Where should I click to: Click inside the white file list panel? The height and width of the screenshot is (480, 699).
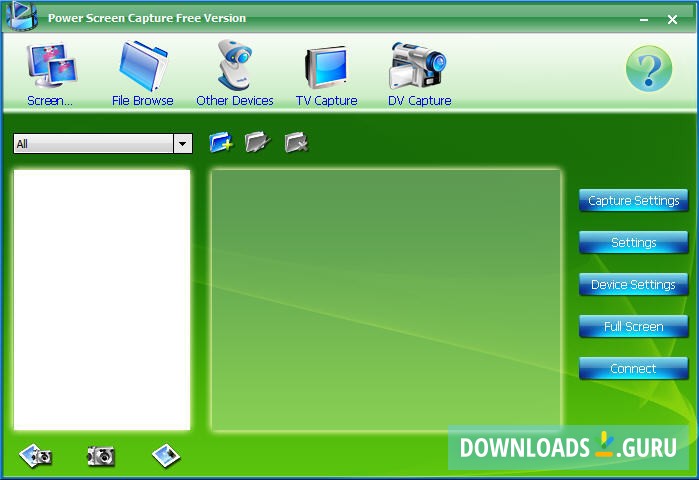click(x=102, y=299)
